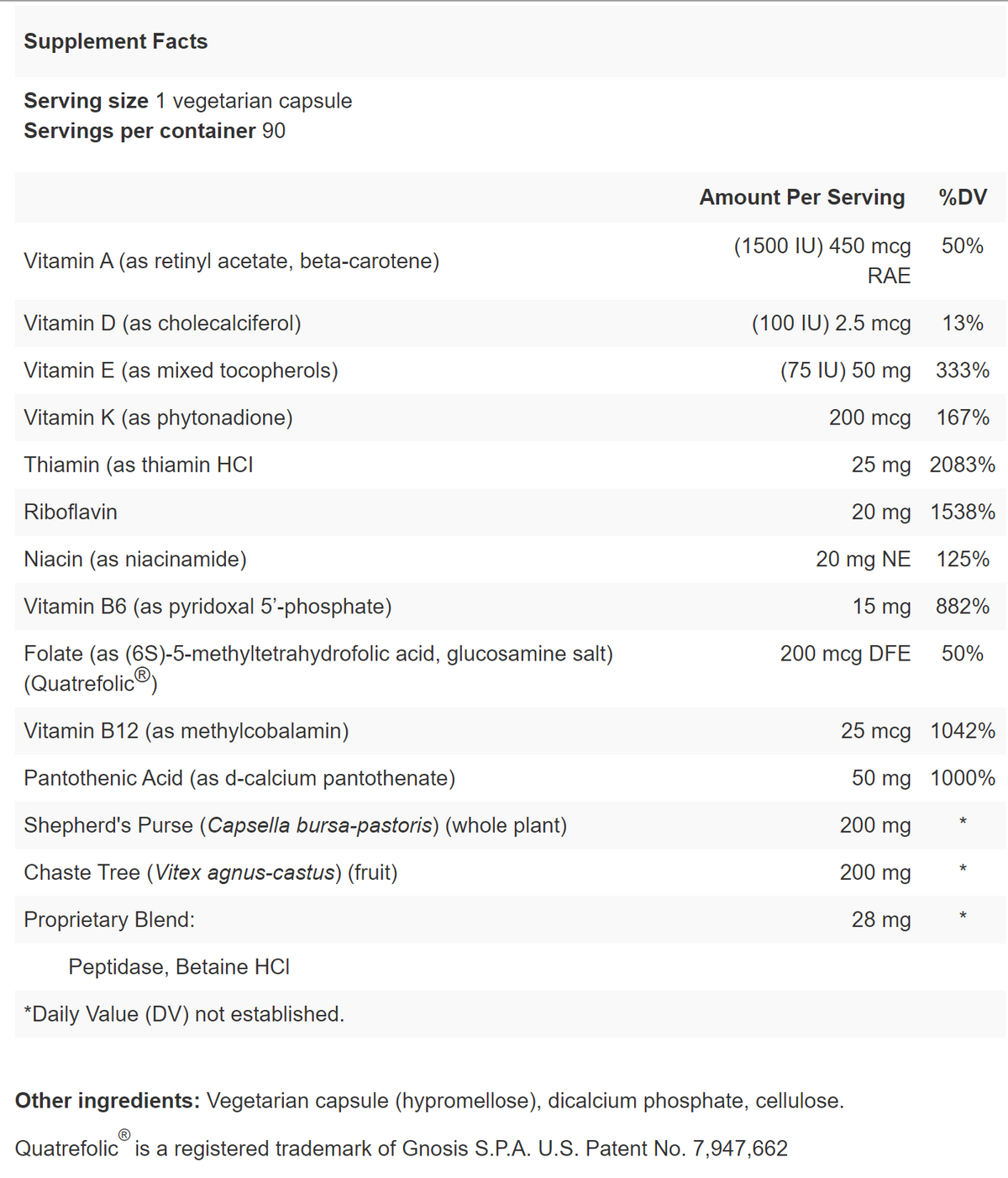Click the Amount Per Serving column header
The image size is (1008, 1178).
[x=801, y=197]
